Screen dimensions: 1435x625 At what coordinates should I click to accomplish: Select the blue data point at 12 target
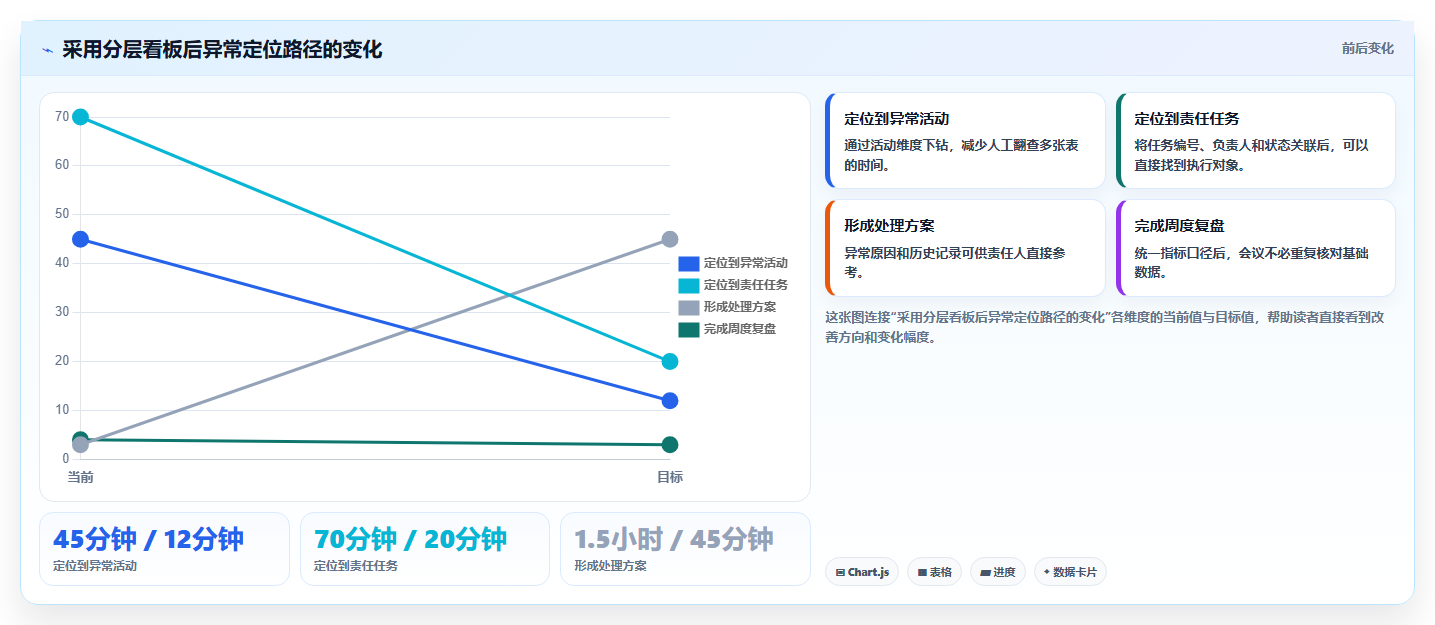(x=670, y=401)
